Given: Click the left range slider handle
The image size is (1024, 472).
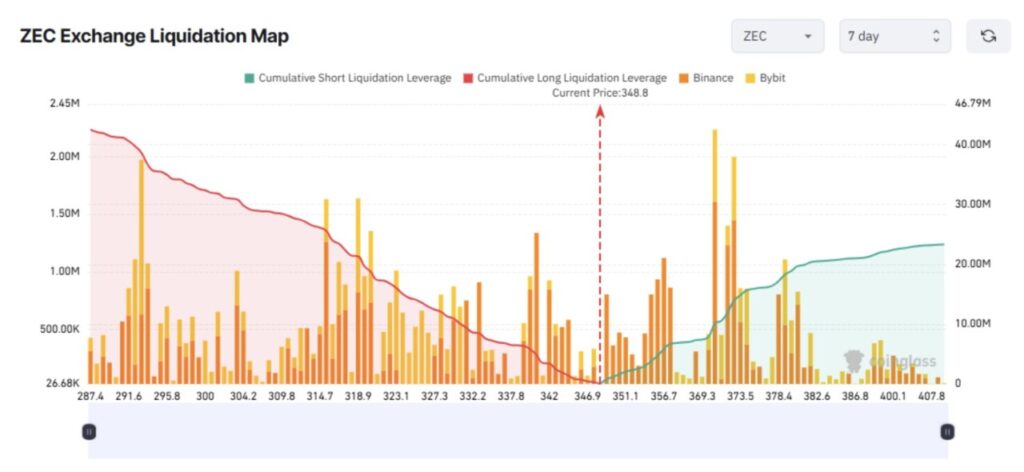Looking at the screenshot, I should (89, 431).
